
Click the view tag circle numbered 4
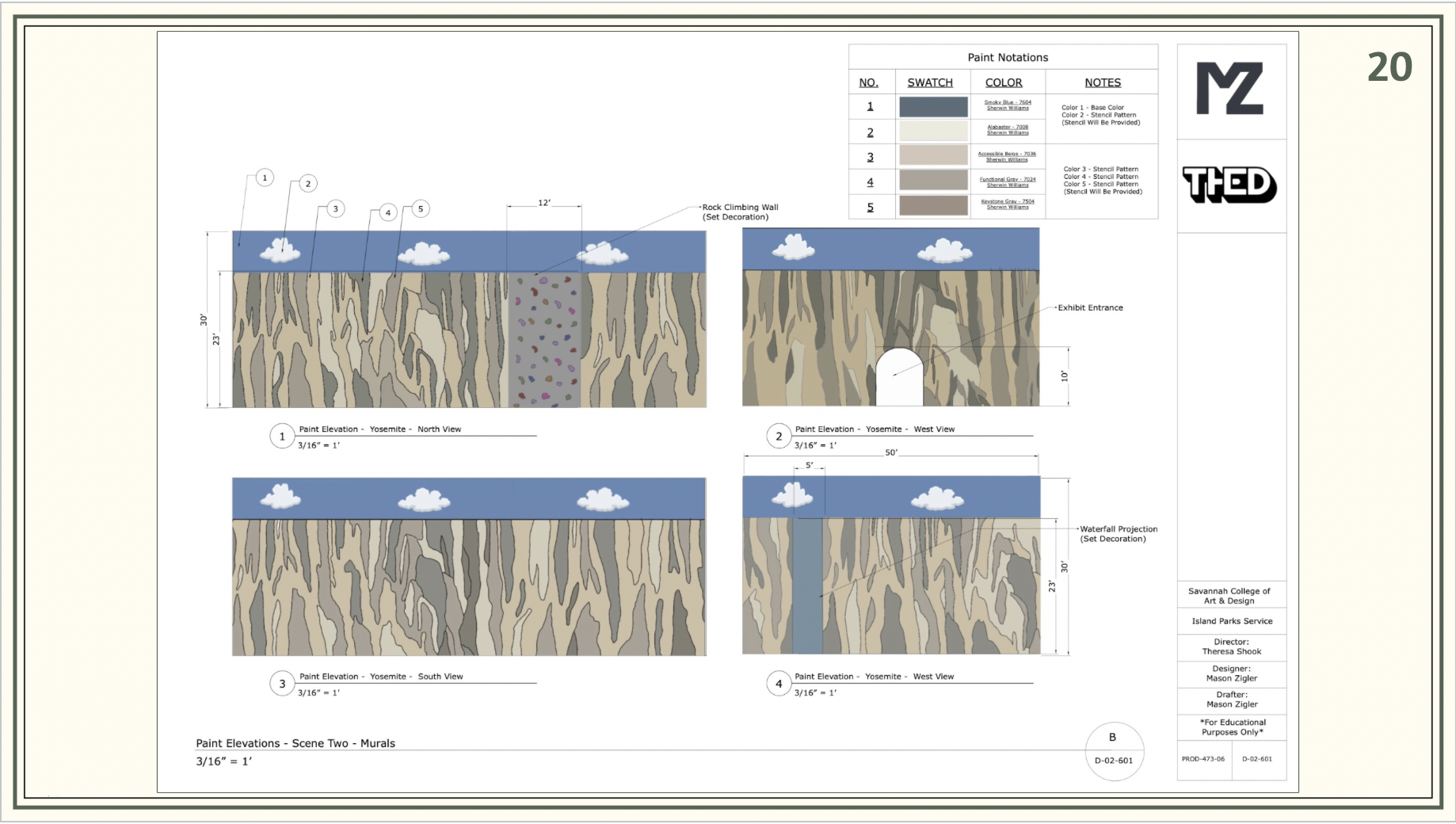click(x=779, y=684)
